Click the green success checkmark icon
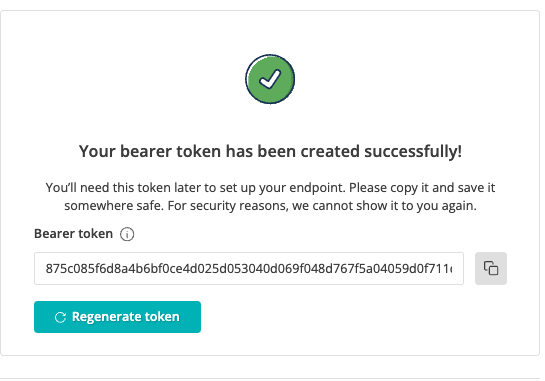This screenshot has height=381, width=545. click(270, 79)
